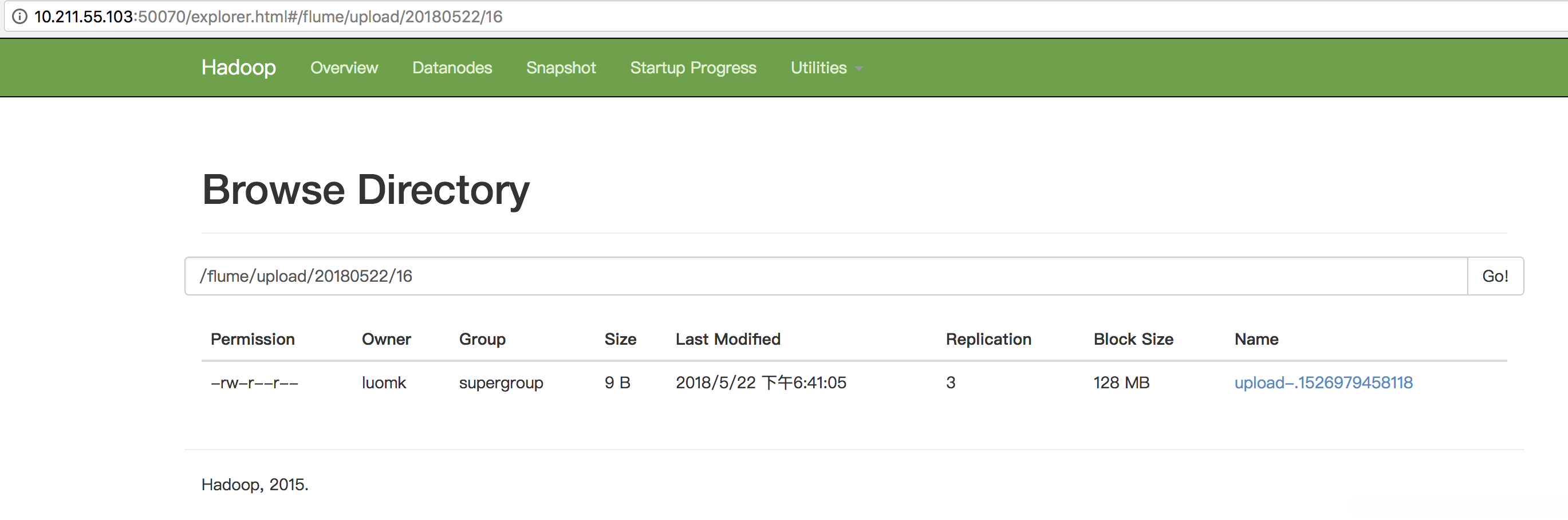The width and height of the screenshot is (1568, 520).
Task: Expand the Utilities dropdown menu
Action: (825, 68)
